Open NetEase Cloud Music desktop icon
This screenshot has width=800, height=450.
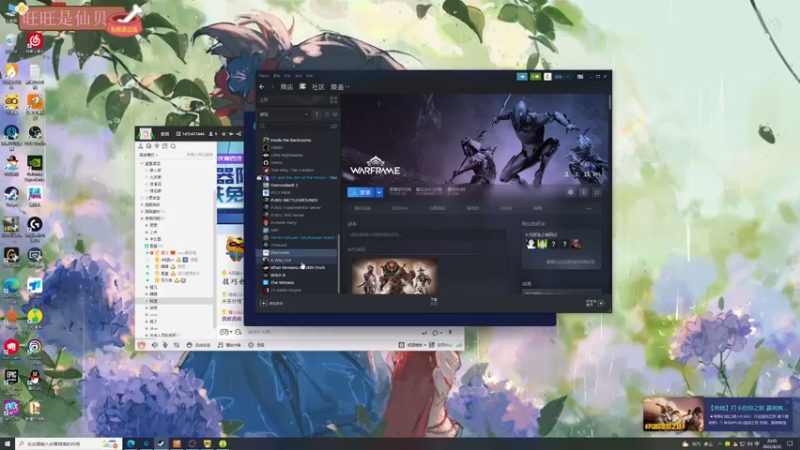tap(35, 43)
